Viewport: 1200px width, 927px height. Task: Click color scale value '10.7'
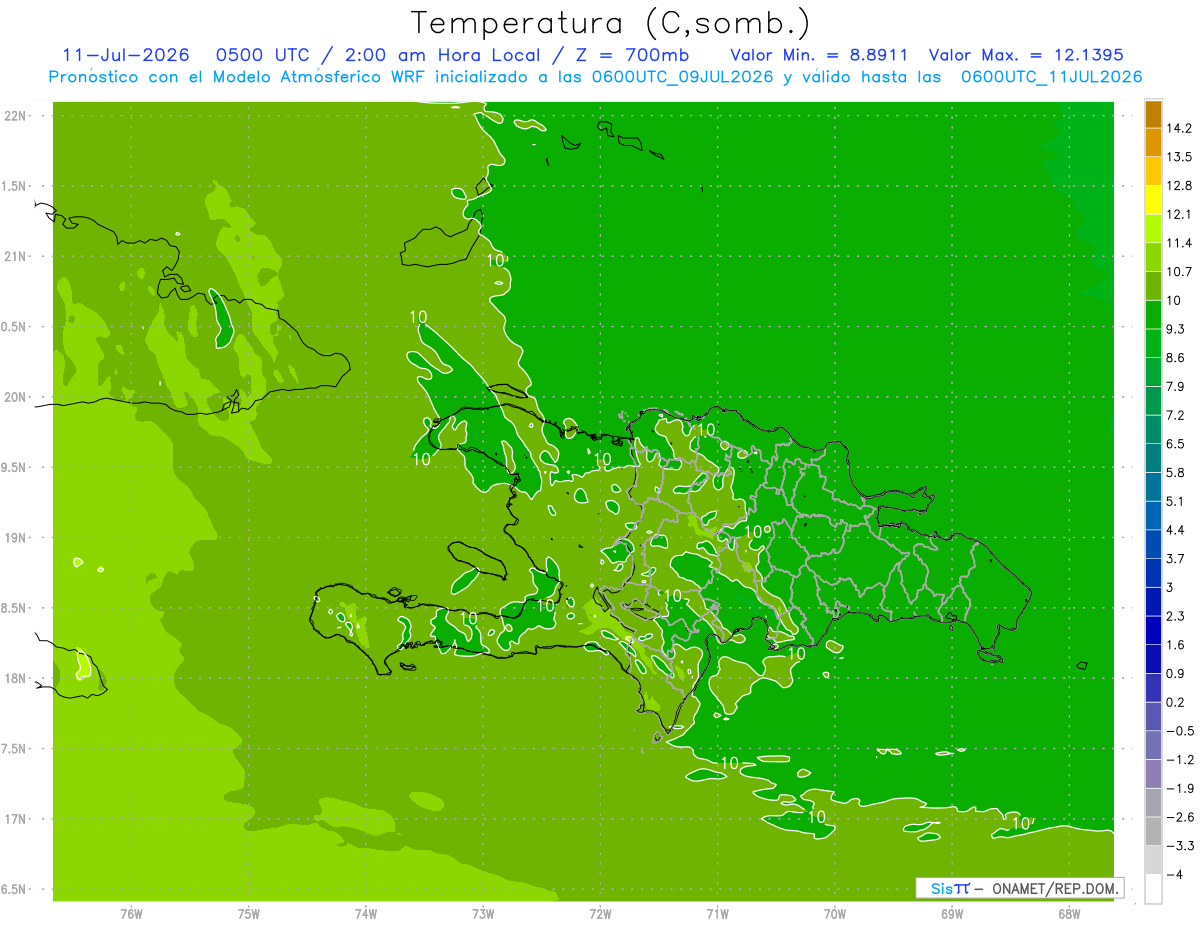click(x=1179, y=272)
